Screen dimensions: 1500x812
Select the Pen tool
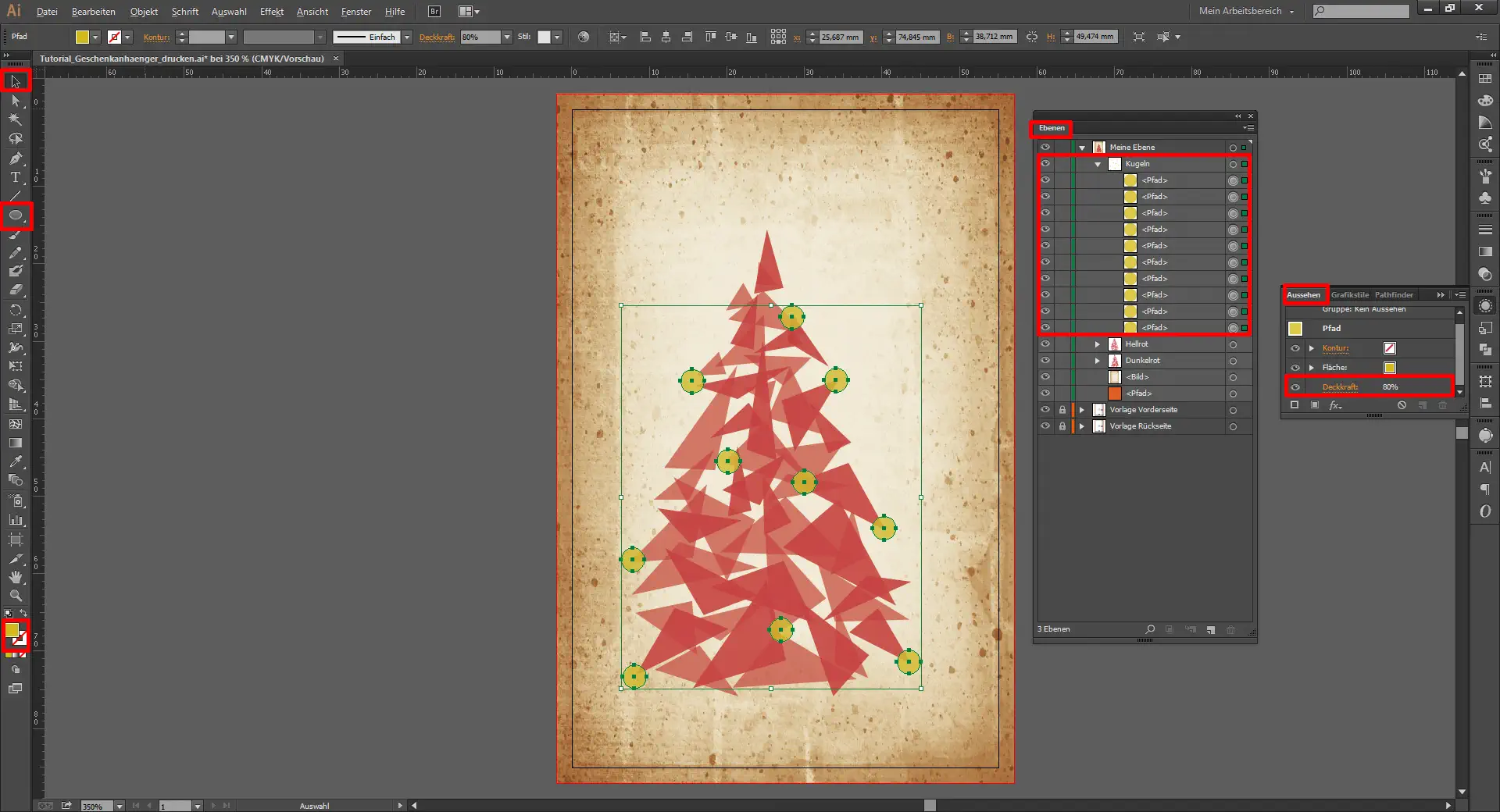pyautogui.click(x=15, y=158)
